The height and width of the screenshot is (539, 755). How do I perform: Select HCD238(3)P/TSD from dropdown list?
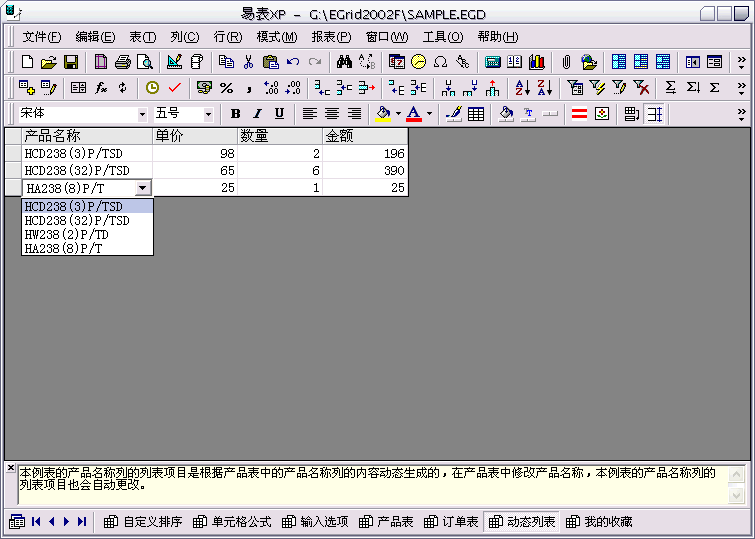tap(88, 207)
